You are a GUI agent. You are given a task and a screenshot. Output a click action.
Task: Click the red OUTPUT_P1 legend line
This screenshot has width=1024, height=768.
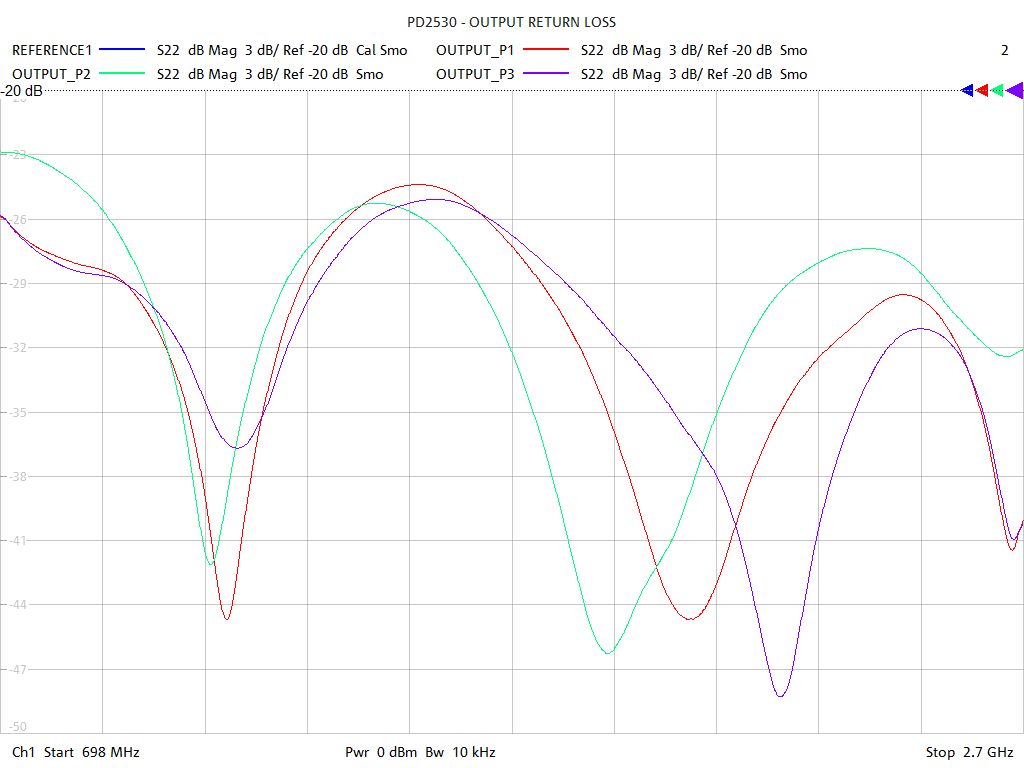click(x=546, y=50)
